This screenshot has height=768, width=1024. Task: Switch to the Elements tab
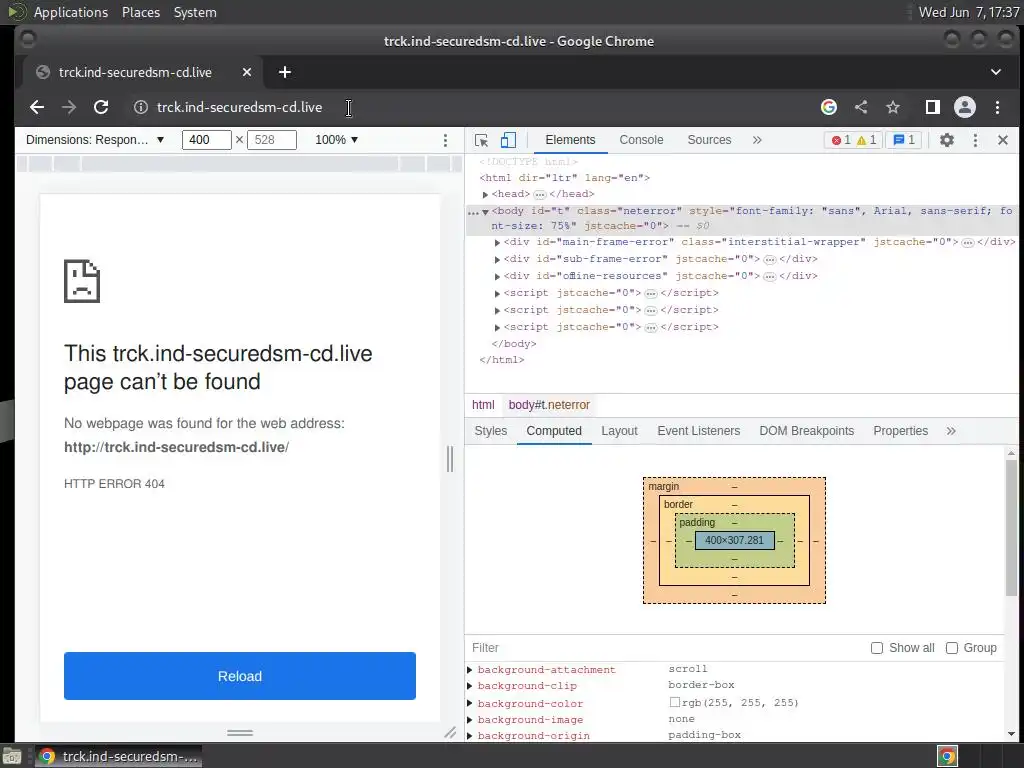click(570, 140)
